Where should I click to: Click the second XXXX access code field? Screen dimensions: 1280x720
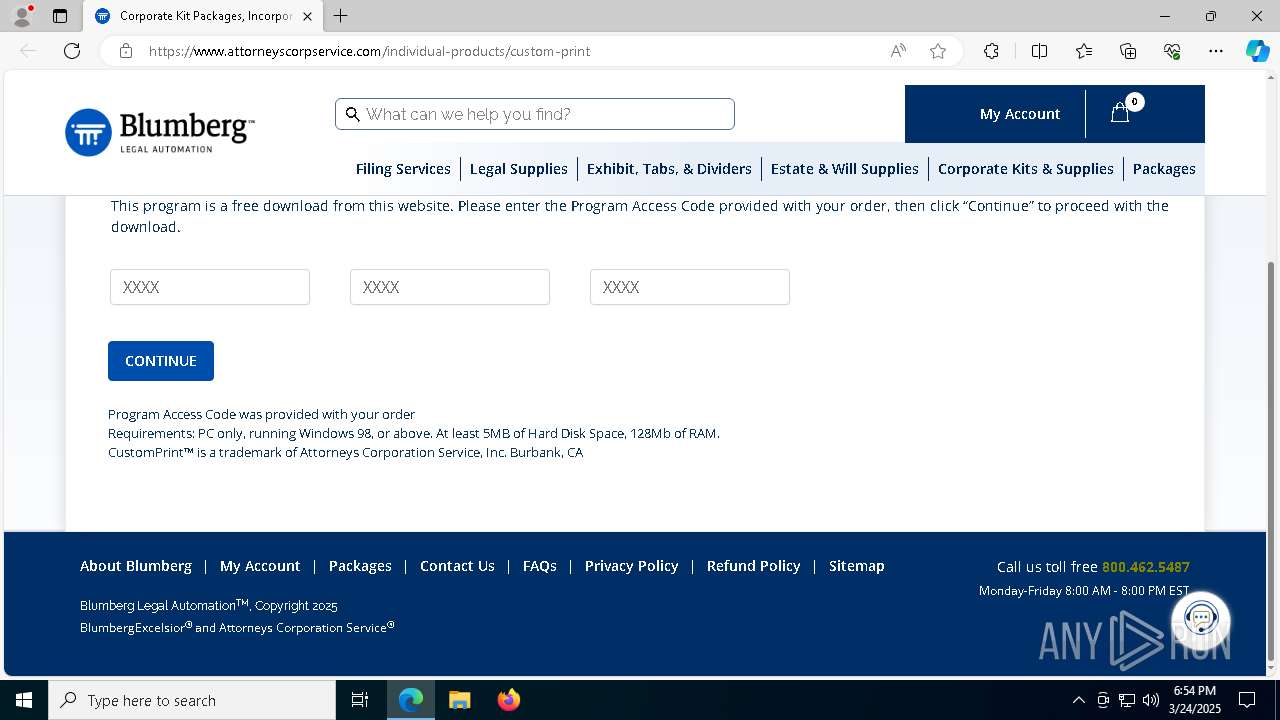coord(450,287)
